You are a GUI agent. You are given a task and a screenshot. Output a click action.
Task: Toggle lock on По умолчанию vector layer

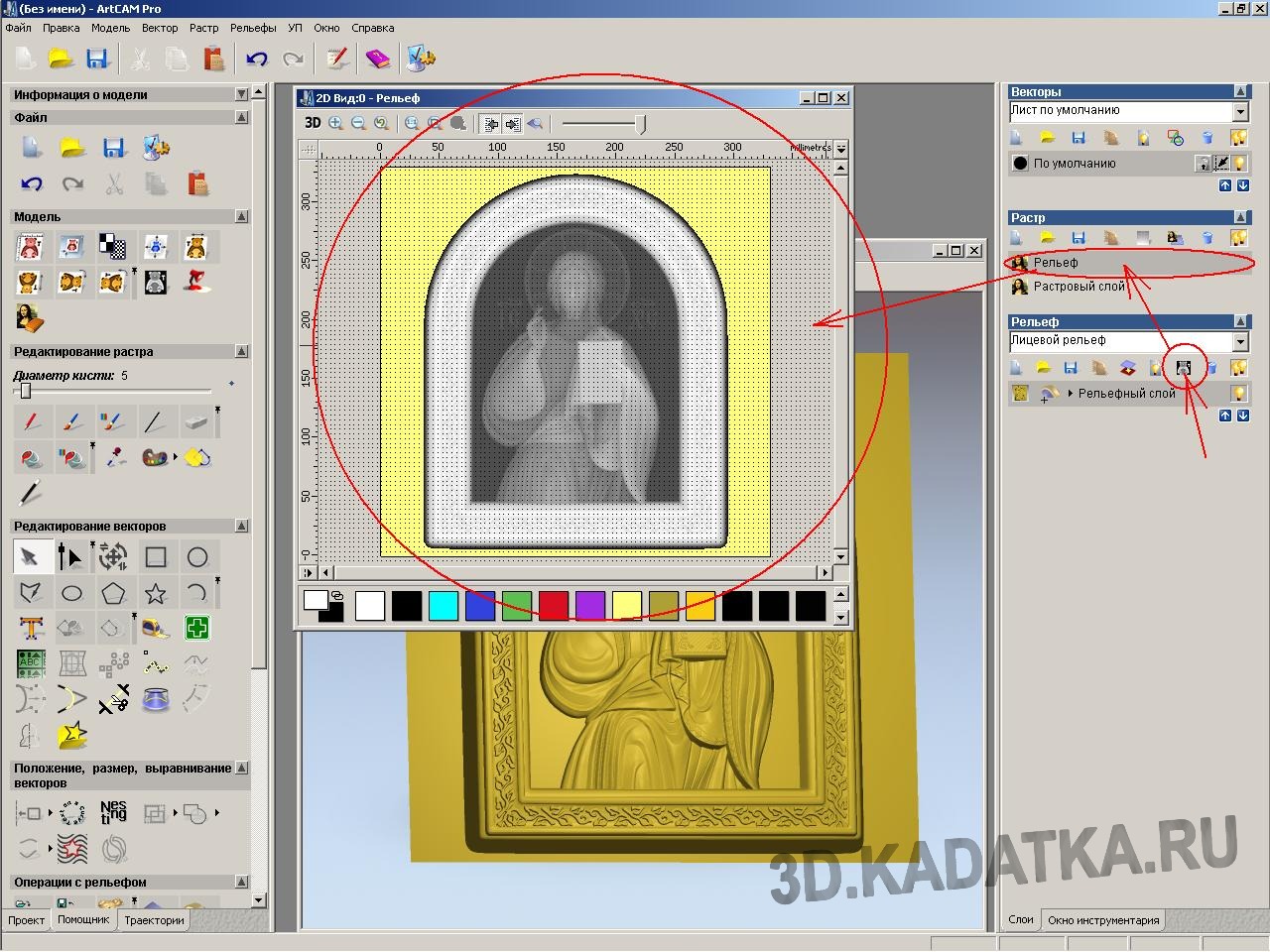[1204, 164]
